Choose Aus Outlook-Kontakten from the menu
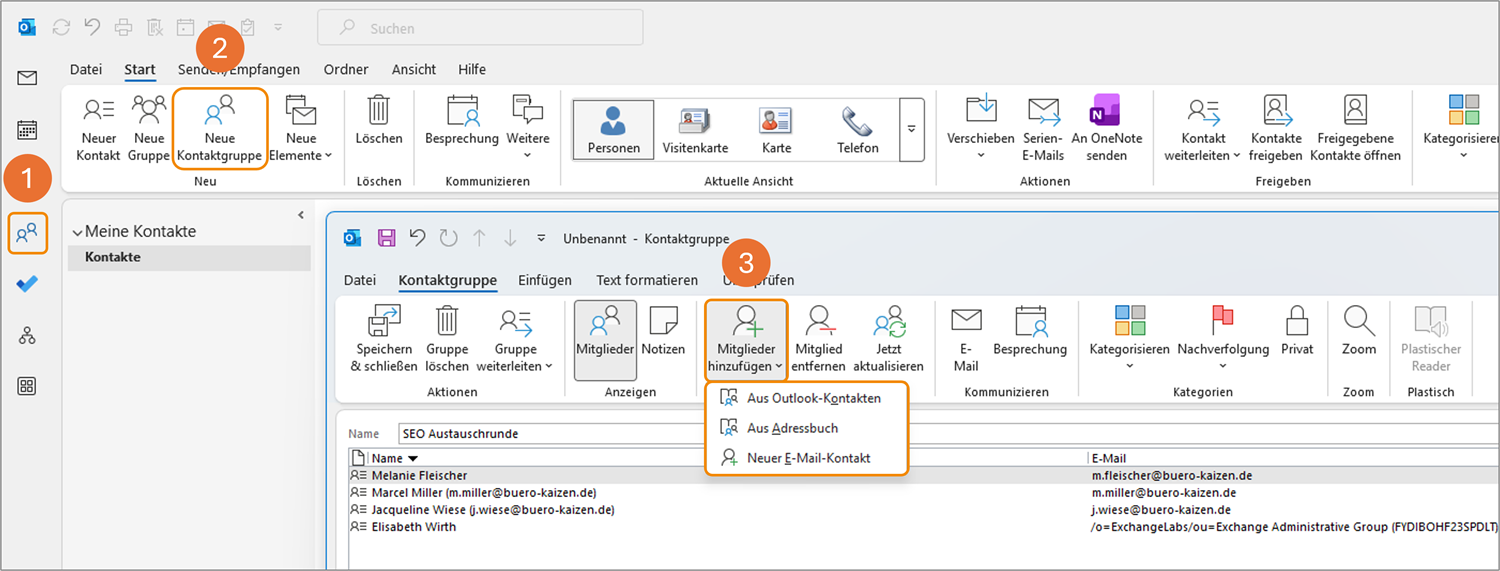Screen dimensions: 1500x571 click(806, 398)
